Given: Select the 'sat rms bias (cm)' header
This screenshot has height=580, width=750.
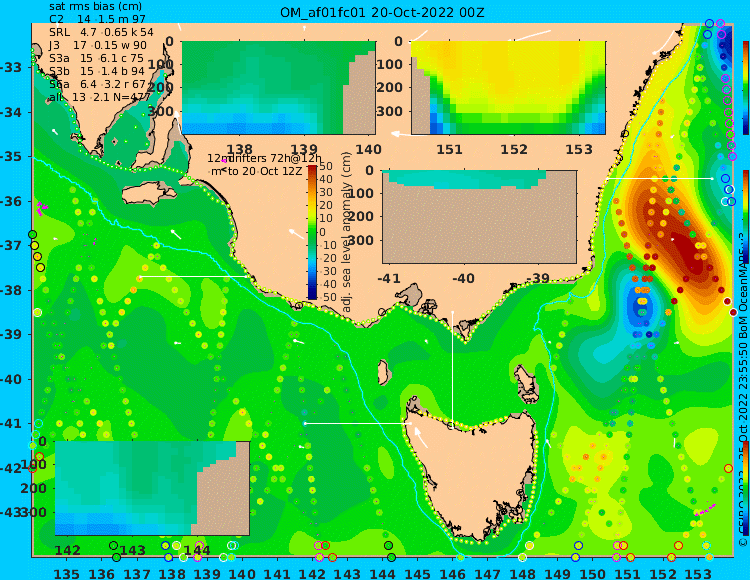Looking at the screenshot, I should [95, 6].
